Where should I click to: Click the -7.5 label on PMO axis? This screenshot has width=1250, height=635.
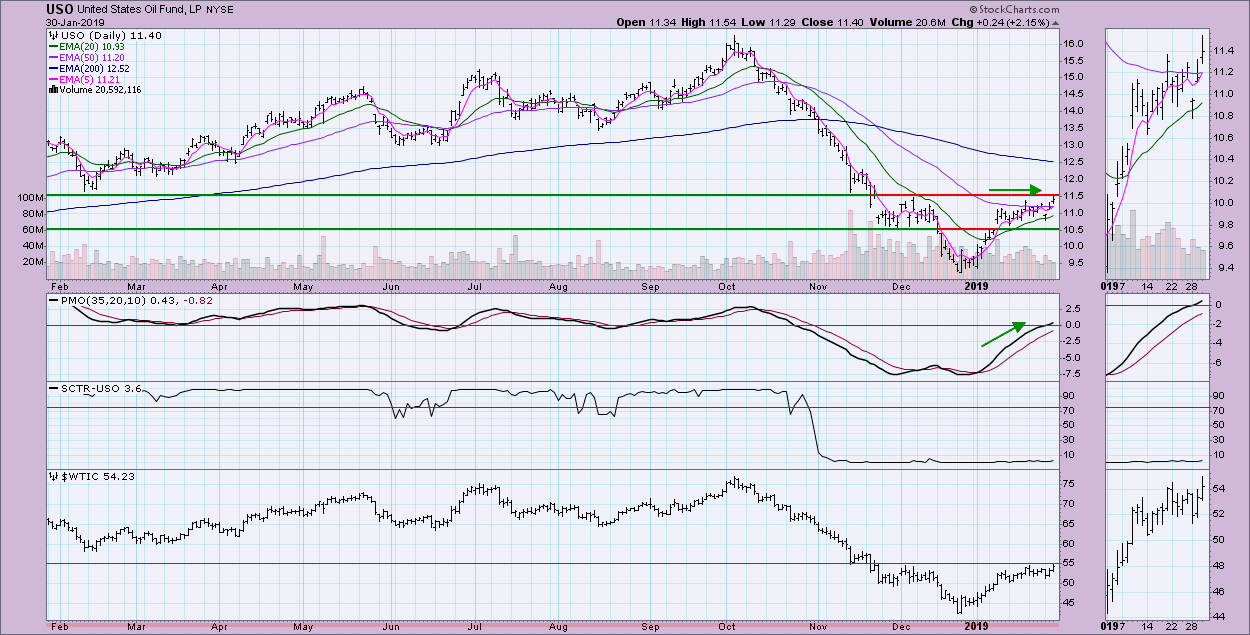point(1073,374)
